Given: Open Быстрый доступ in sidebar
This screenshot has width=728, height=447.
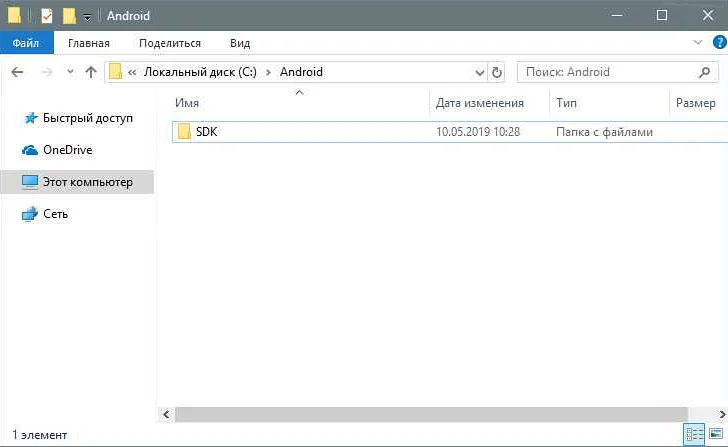Looking at the screenshot, I should (x=88, y=118).
